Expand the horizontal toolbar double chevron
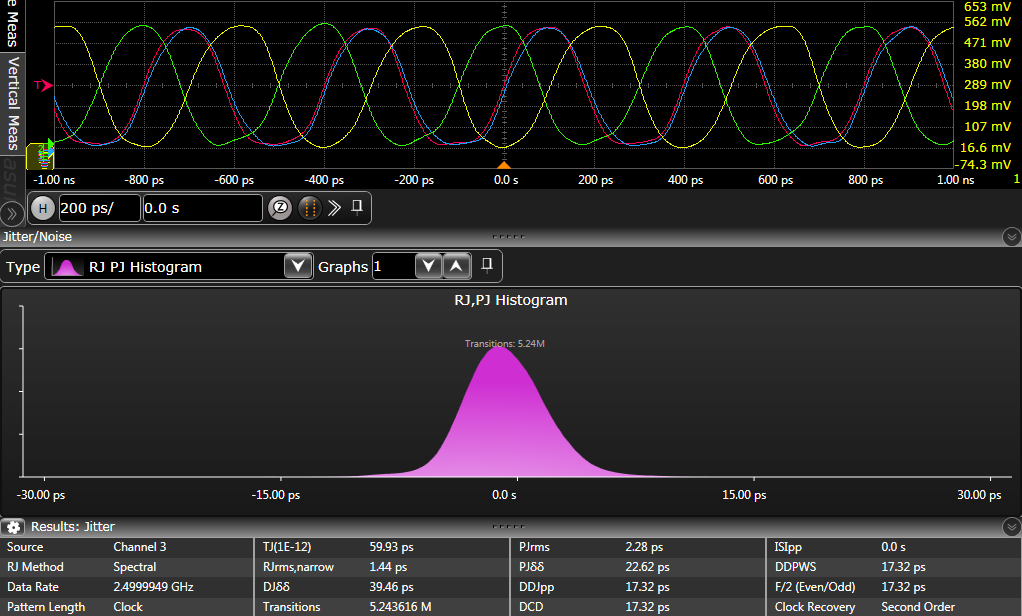Viewport: 1022px width, 616px height. [x=334, y=208]
